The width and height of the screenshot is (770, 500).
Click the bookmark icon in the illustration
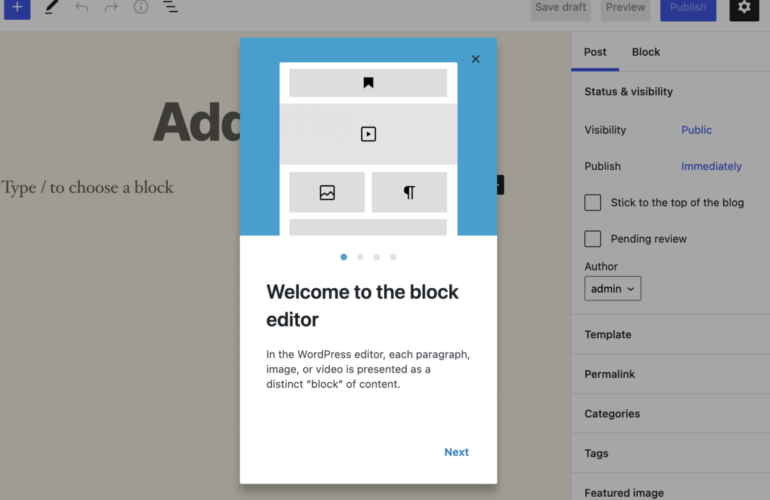[x=368, y=83]
